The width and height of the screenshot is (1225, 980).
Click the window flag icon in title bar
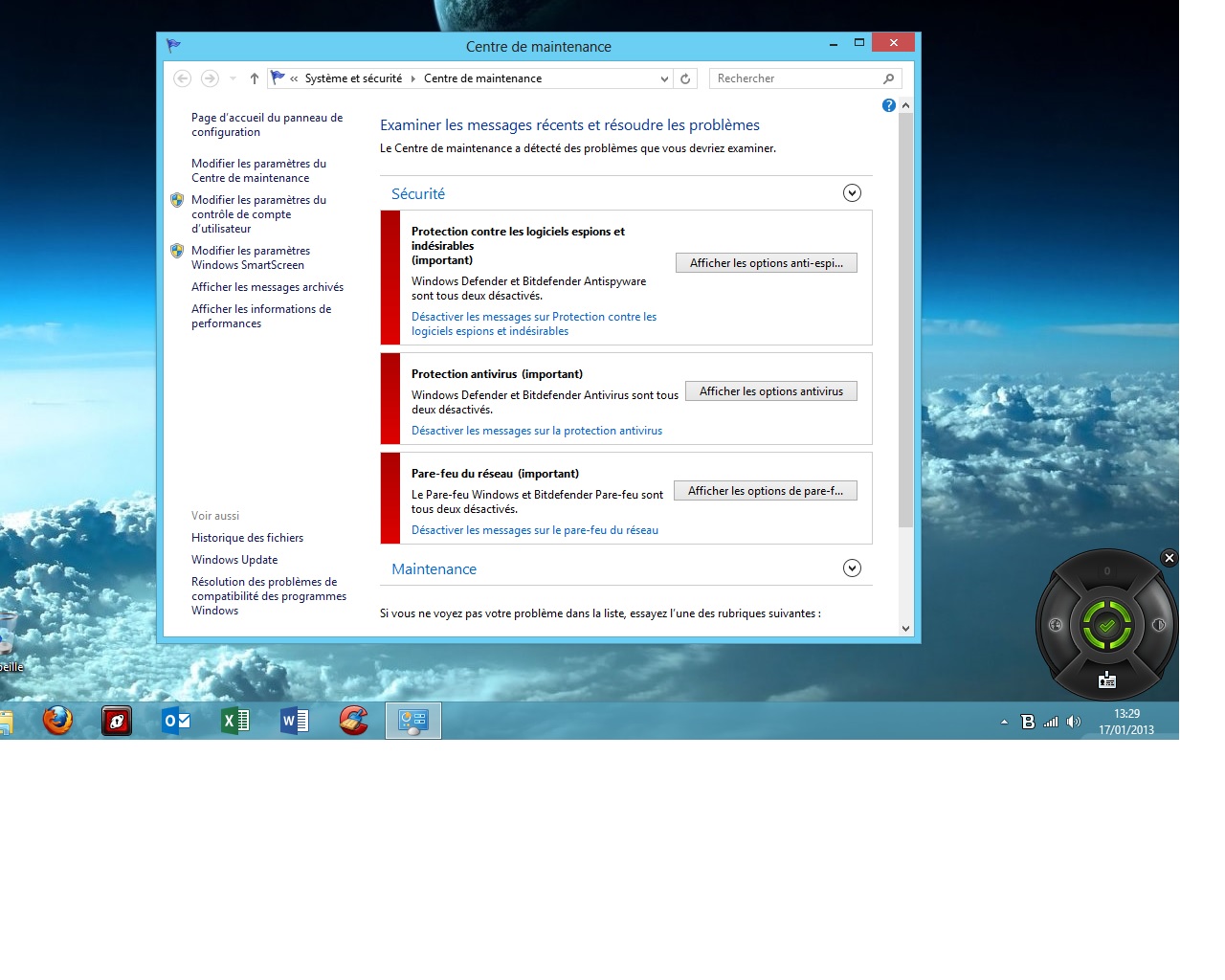tap(173, 45)
